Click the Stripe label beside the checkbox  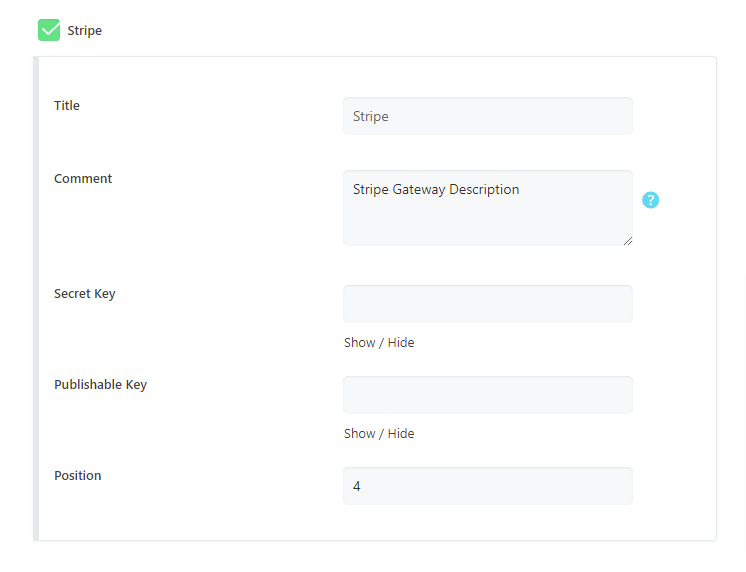click(84, 30)
